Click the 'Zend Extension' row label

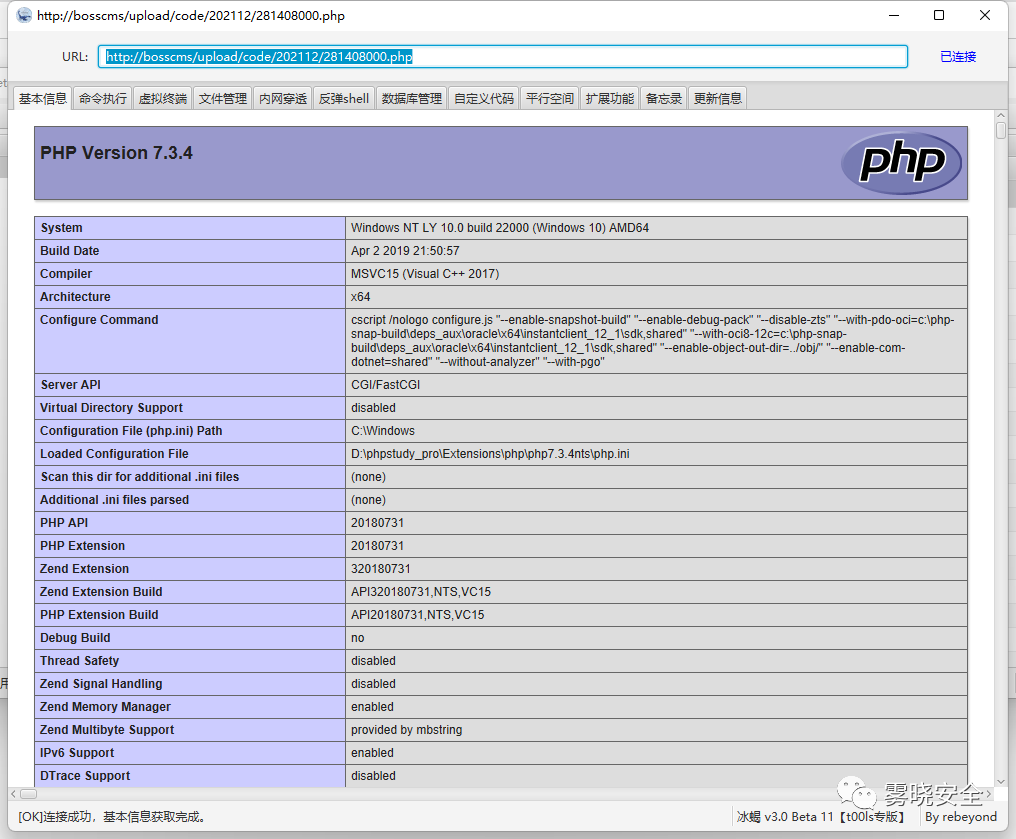click(84, 569)
